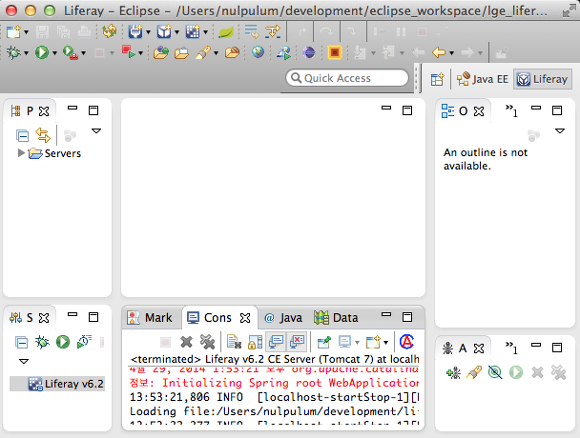
Task: Switch to the Java EE perspective
Action: pyautogui.click(x=482, y=79)
